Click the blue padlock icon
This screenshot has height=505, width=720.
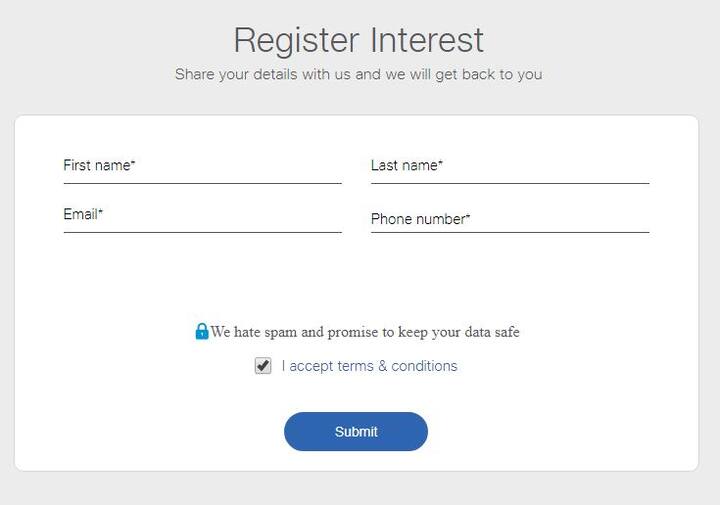click(202, 331)
